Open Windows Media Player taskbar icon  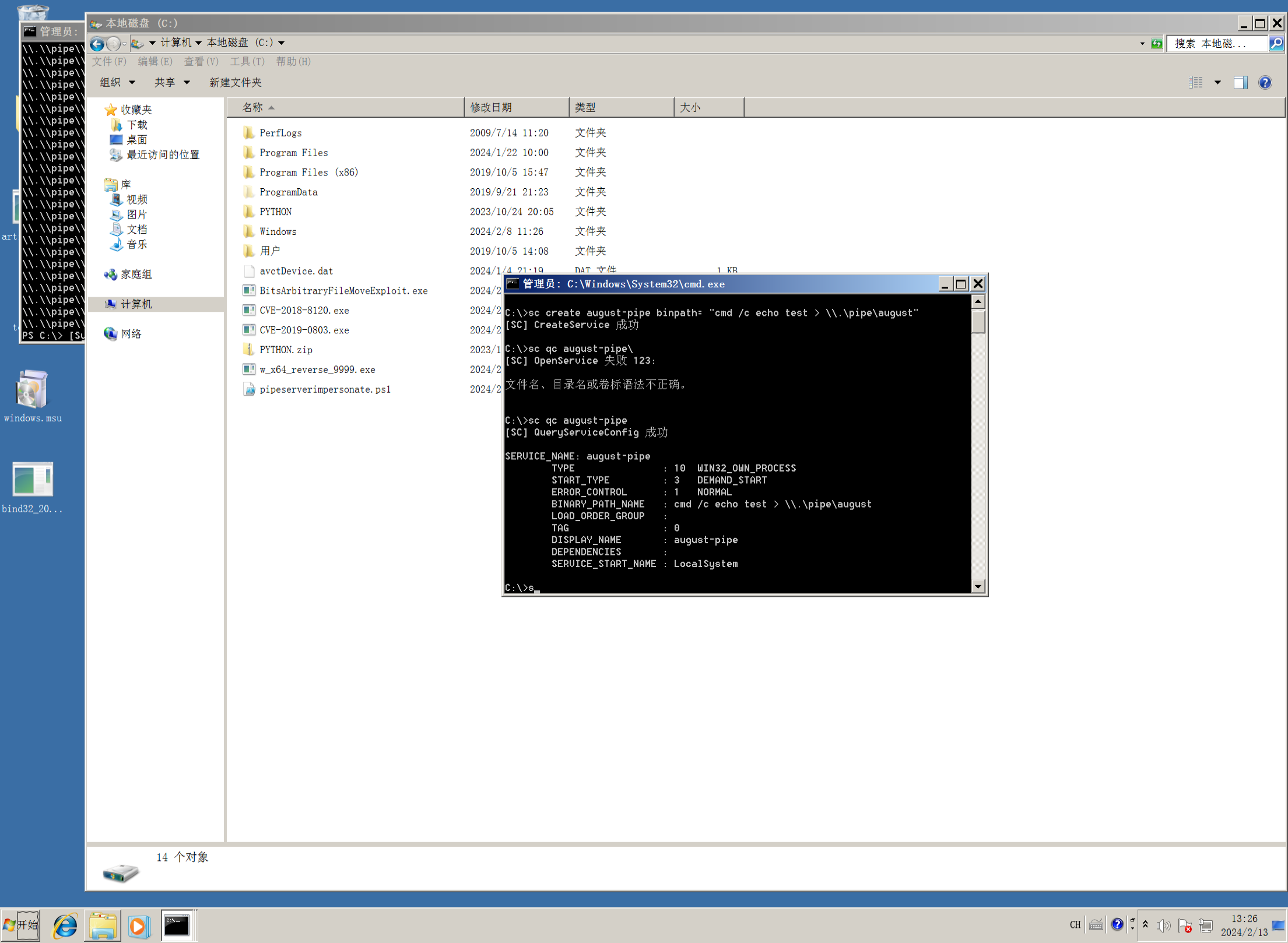point(139,926)
